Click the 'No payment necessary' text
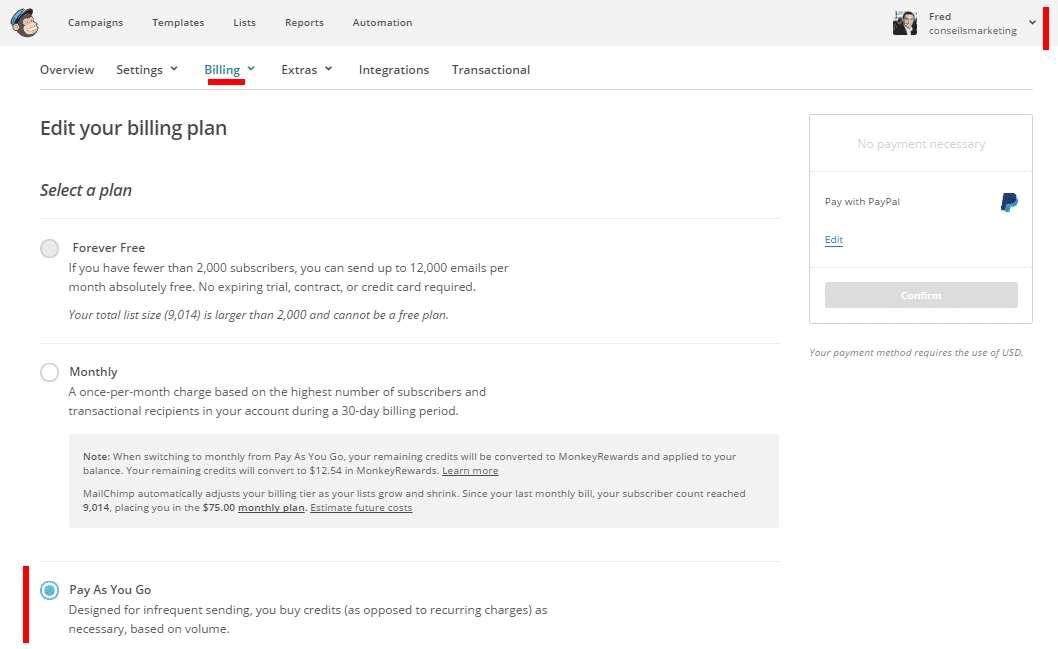 (x=921, y=144)
